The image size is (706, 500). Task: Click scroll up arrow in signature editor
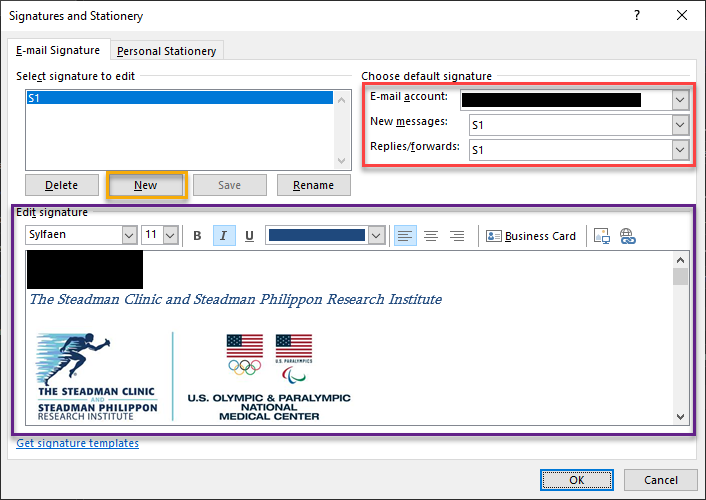(680, 260)
